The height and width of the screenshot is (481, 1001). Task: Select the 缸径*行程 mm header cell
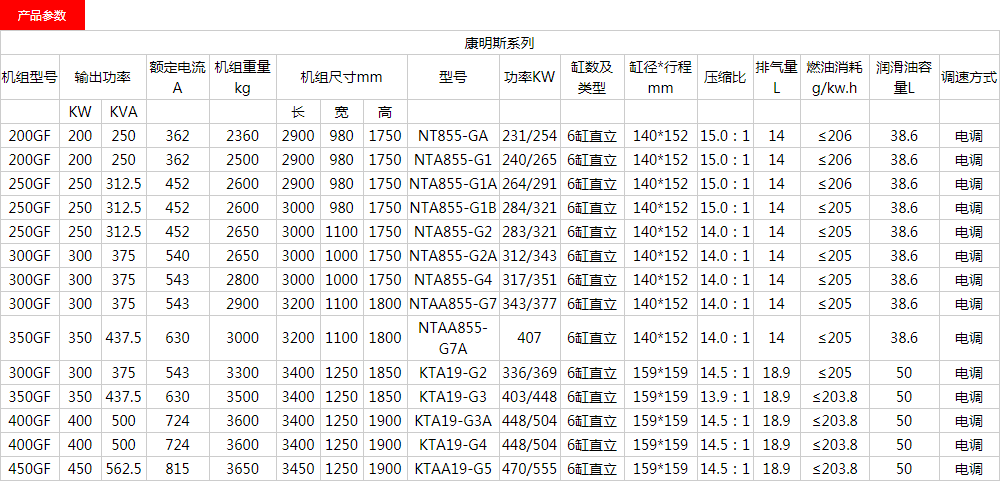[660, 77]
